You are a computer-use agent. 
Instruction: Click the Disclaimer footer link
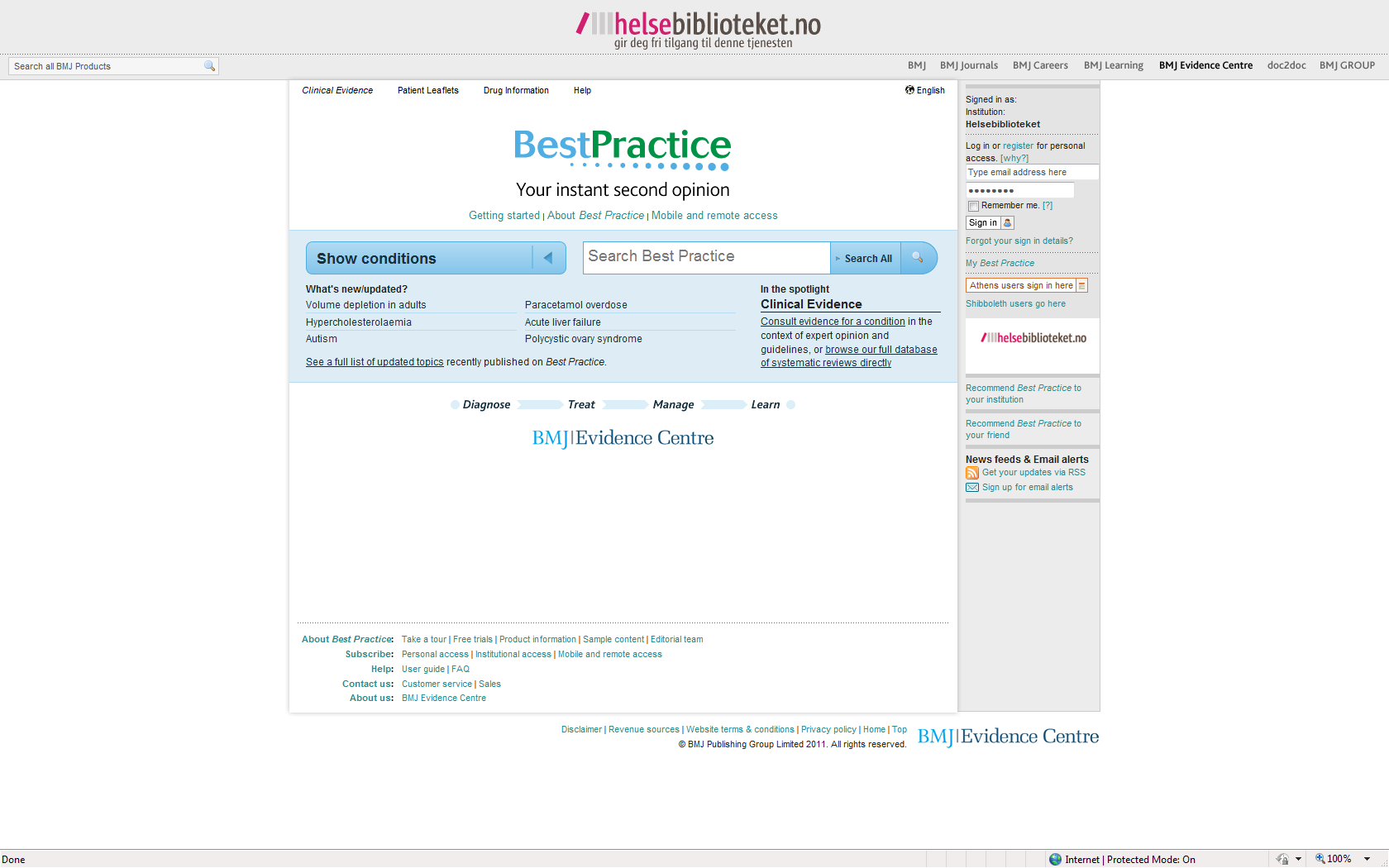point(581,730)
